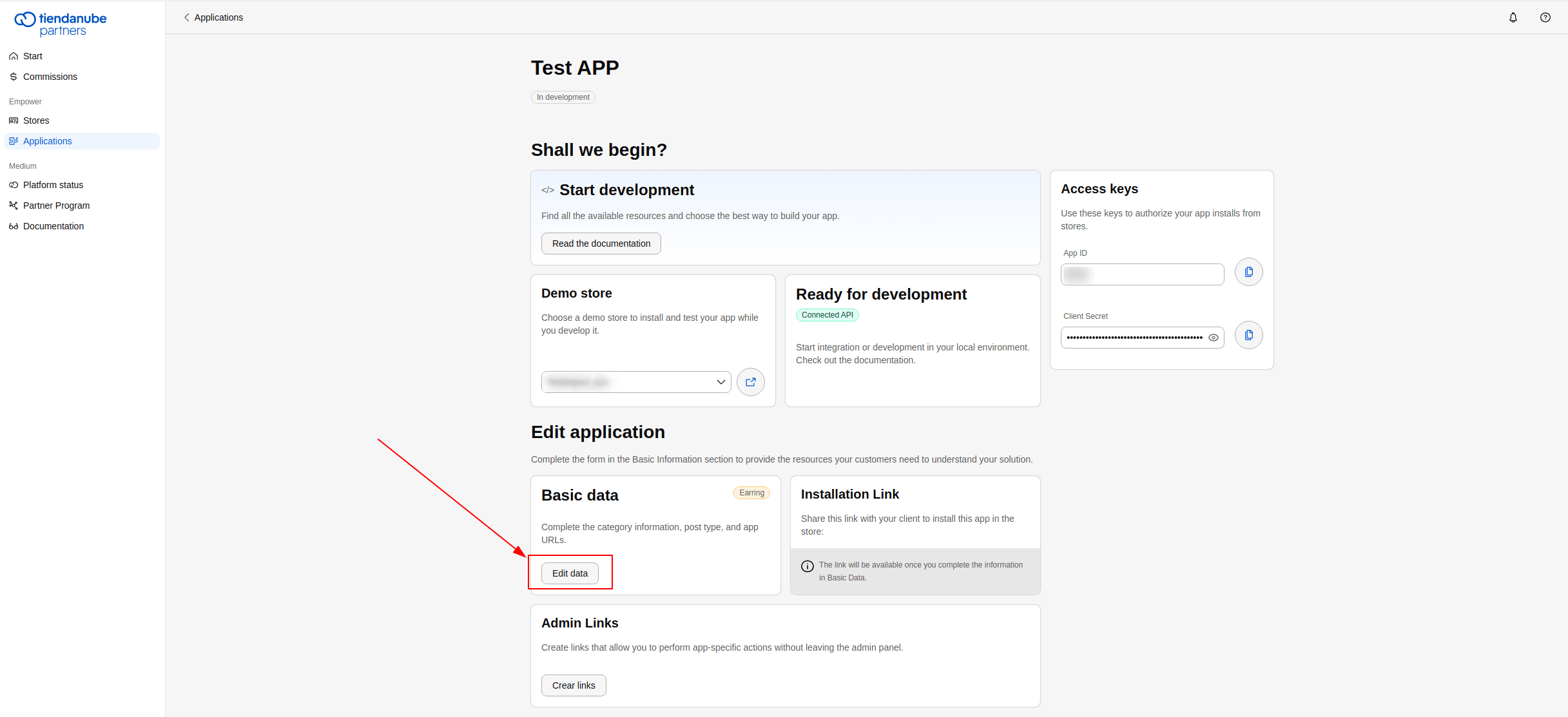
Task: Click the Partner Program icon
Action: [14, 205]
